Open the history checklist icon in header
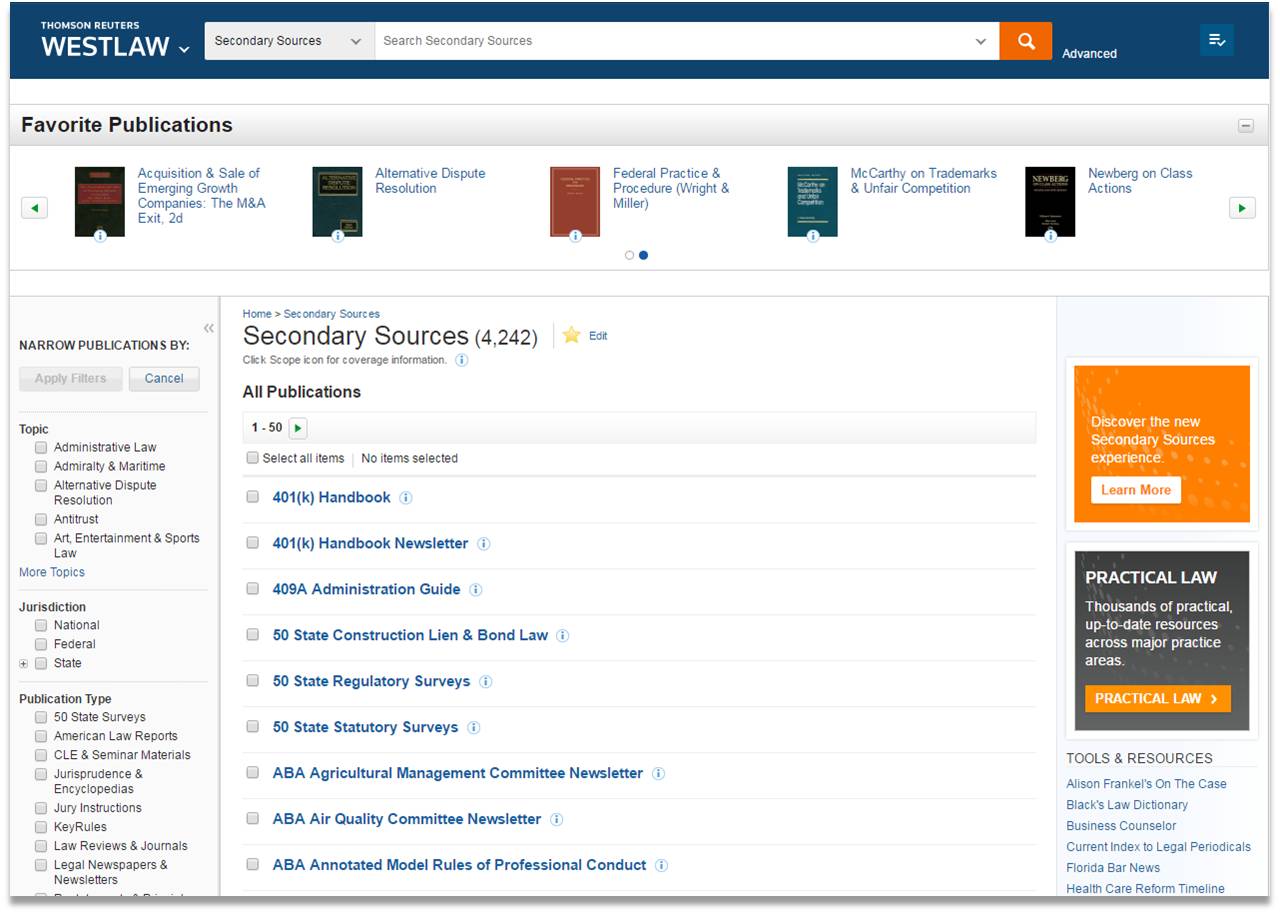The width and height of the screenshot is (1280, 914). tap(1216, 40)
